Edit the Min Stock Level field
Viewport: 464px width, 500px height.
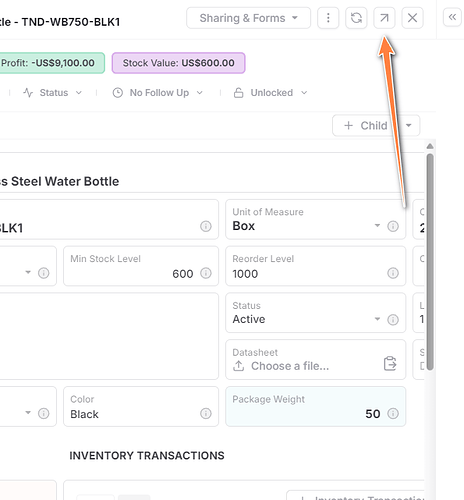[x=141, y=266]
